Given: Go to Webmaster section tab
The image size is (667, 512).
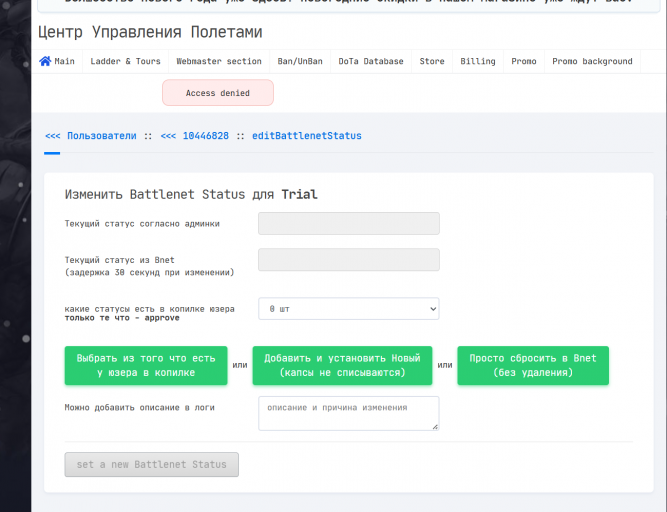Looking at the screenshot, I should click(x=219, y=61).
